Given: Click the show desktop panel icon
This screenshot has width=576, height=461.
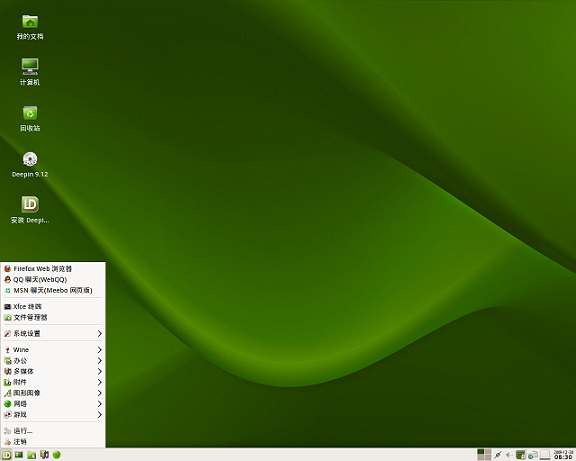Looking at the screenshot, I should [19, 455].
